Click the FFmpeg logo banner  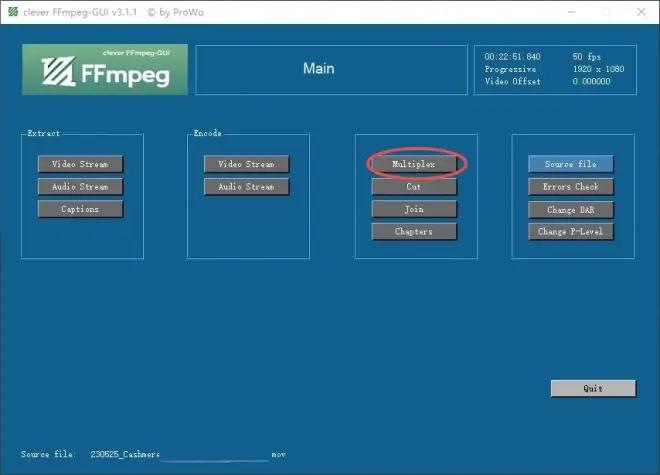pyautogui.click(x=105, y=69)
